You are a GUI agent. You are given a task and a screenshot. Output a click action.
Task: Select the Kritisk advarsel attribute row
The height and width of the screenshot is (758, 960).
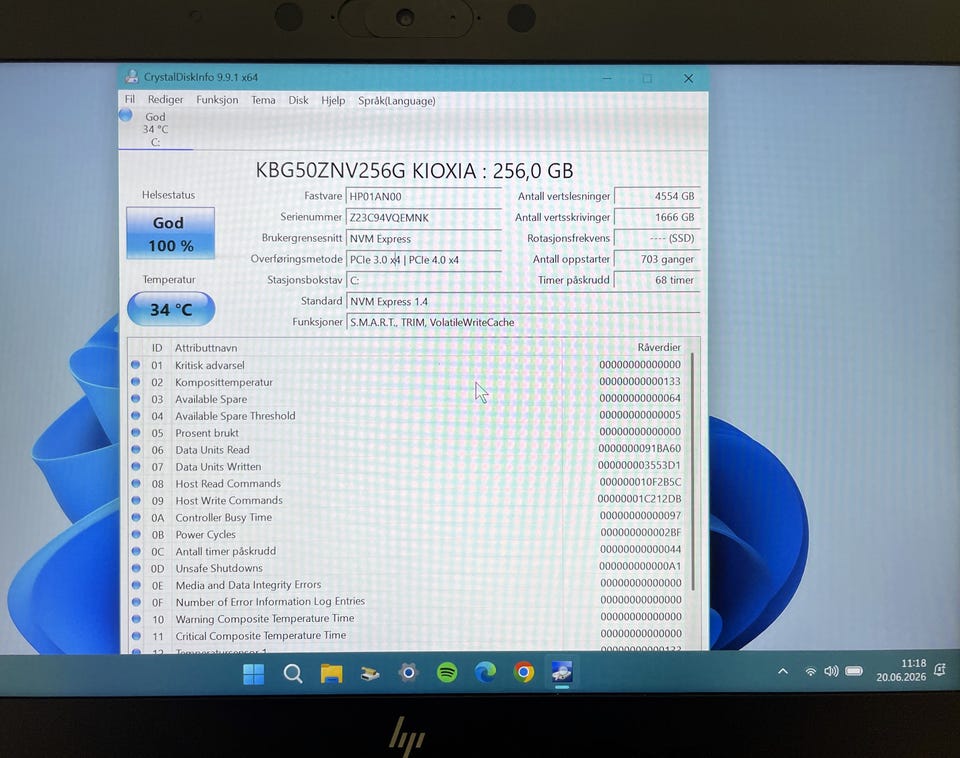[407, 365]
